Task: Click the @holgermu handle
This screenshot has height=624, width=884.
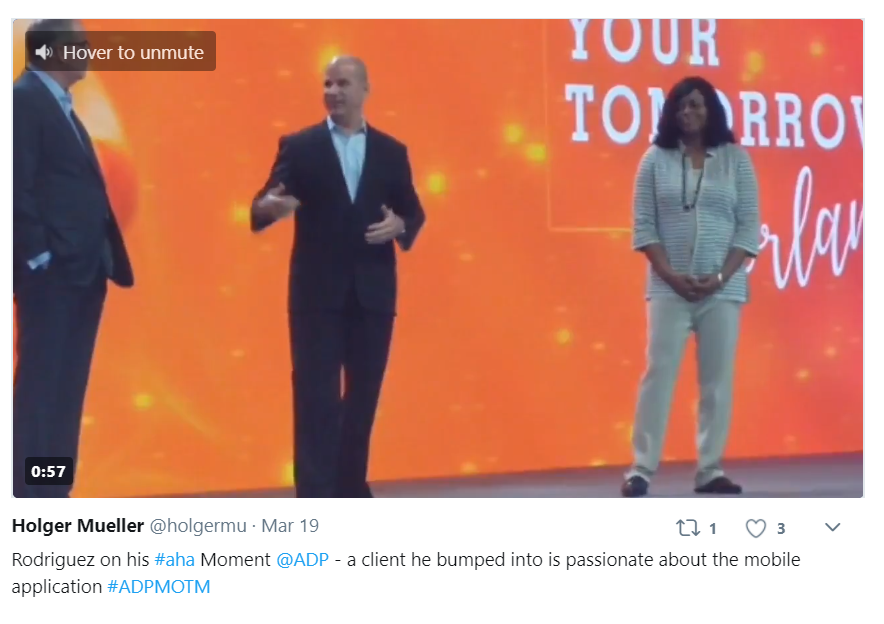Action: [198, 526]
